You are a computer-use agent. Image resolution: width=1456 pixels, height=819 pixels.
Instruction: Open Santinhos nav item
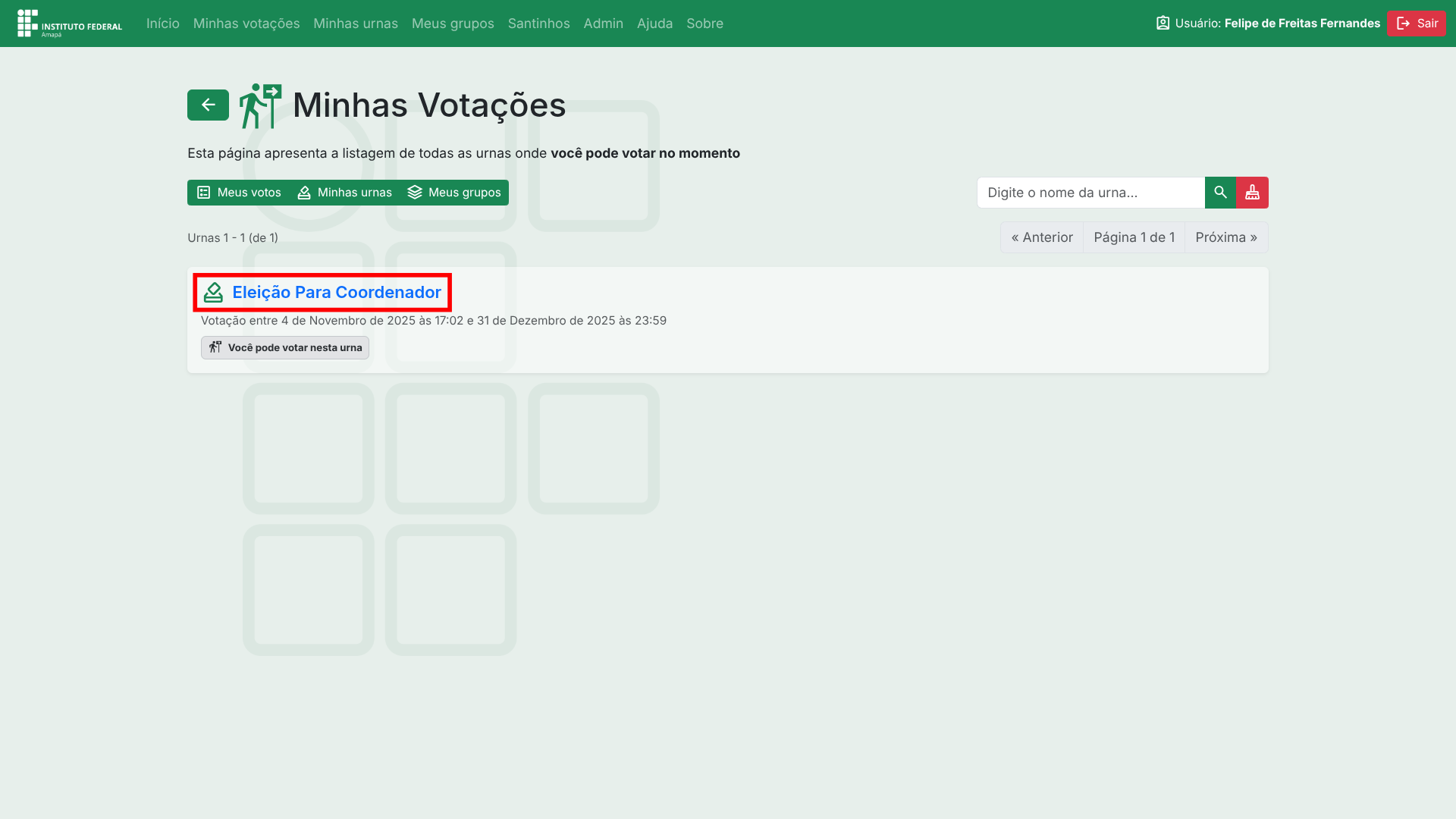coord(538,24)
